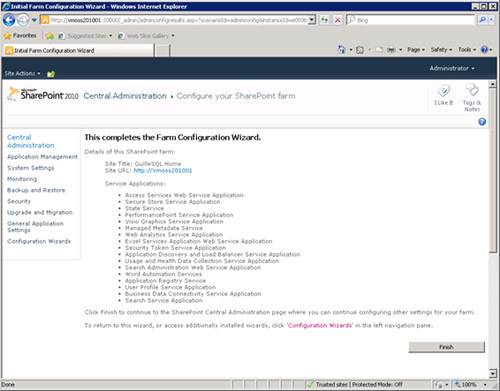
Task: Click the Home icon in command bar
Action: point(341,50)
